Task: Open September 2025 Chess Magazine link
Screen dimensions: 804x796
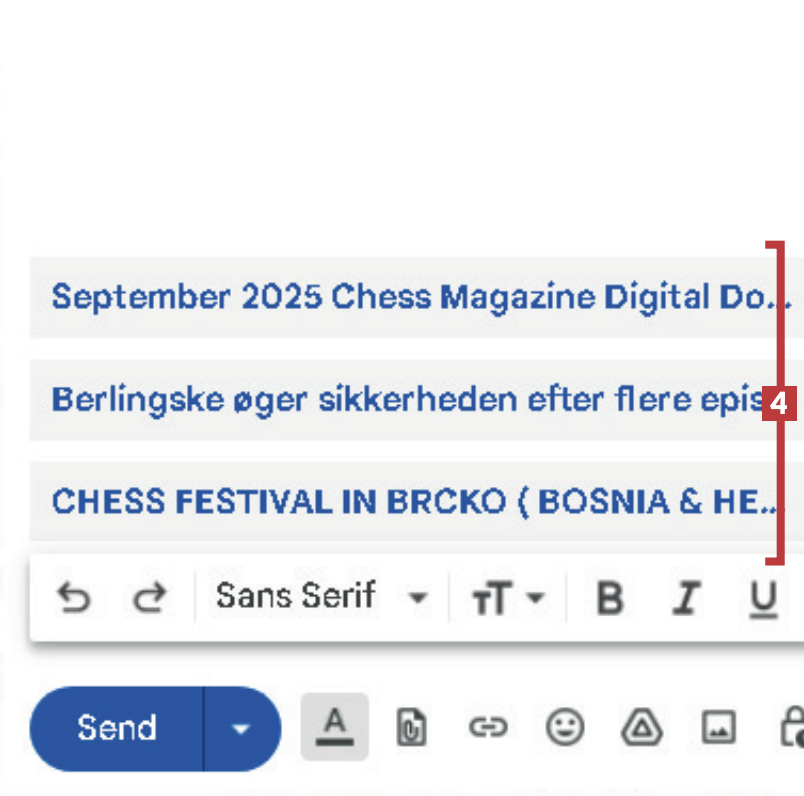Action: pyautogui.click(x=410, y=297)
